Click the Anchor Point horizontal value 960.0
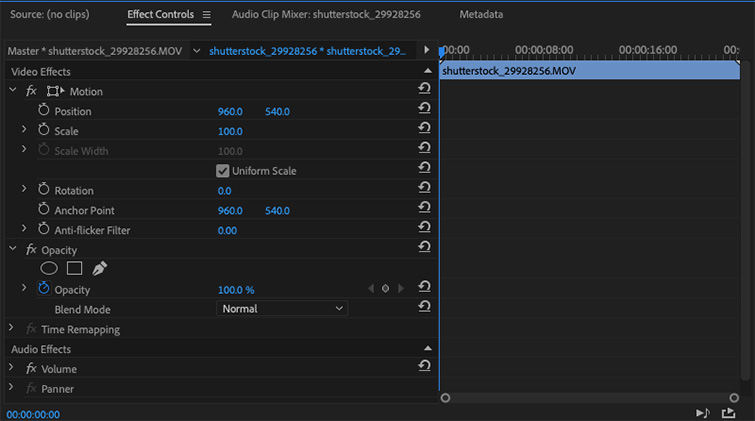The width and height of the screenshot is (755, 421). pyautogui.click(x=230, y=211)
